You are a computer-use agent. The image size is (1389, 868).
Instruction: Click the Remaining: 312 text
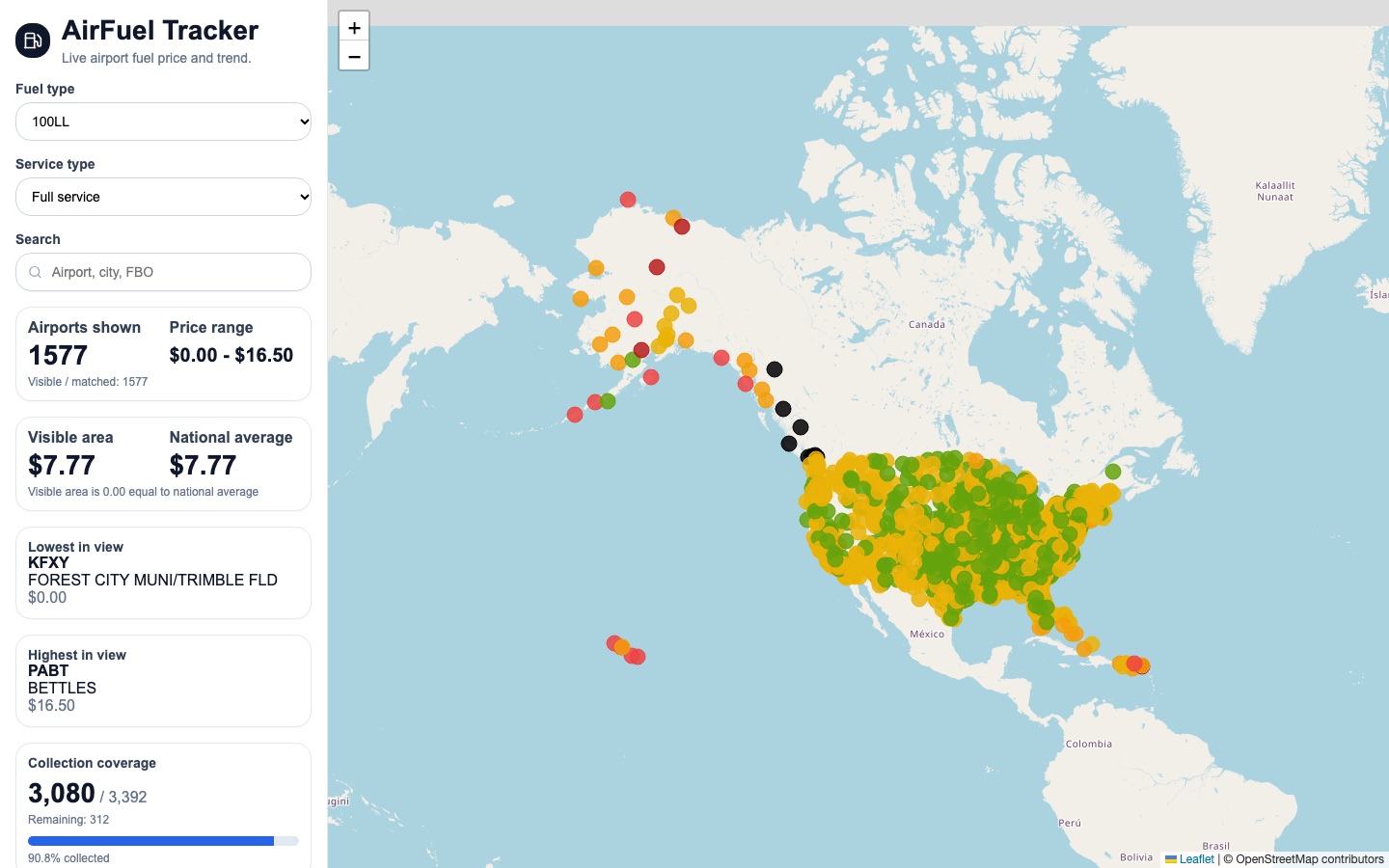[68, 820]
